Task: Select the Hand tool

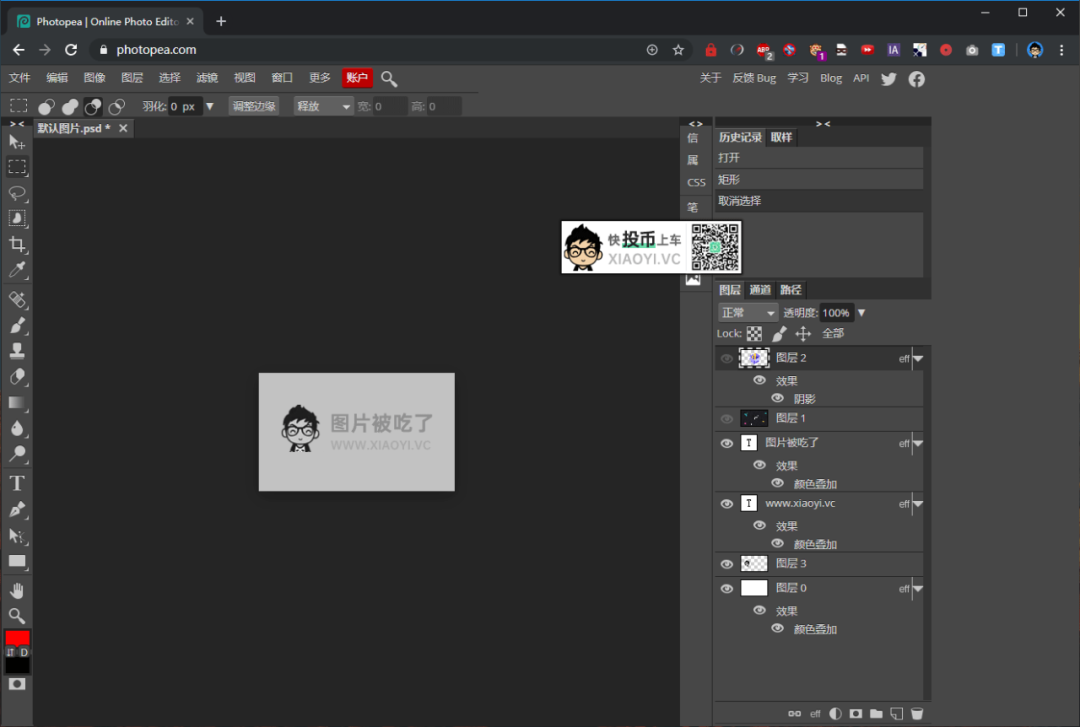Action: (16, 589)
